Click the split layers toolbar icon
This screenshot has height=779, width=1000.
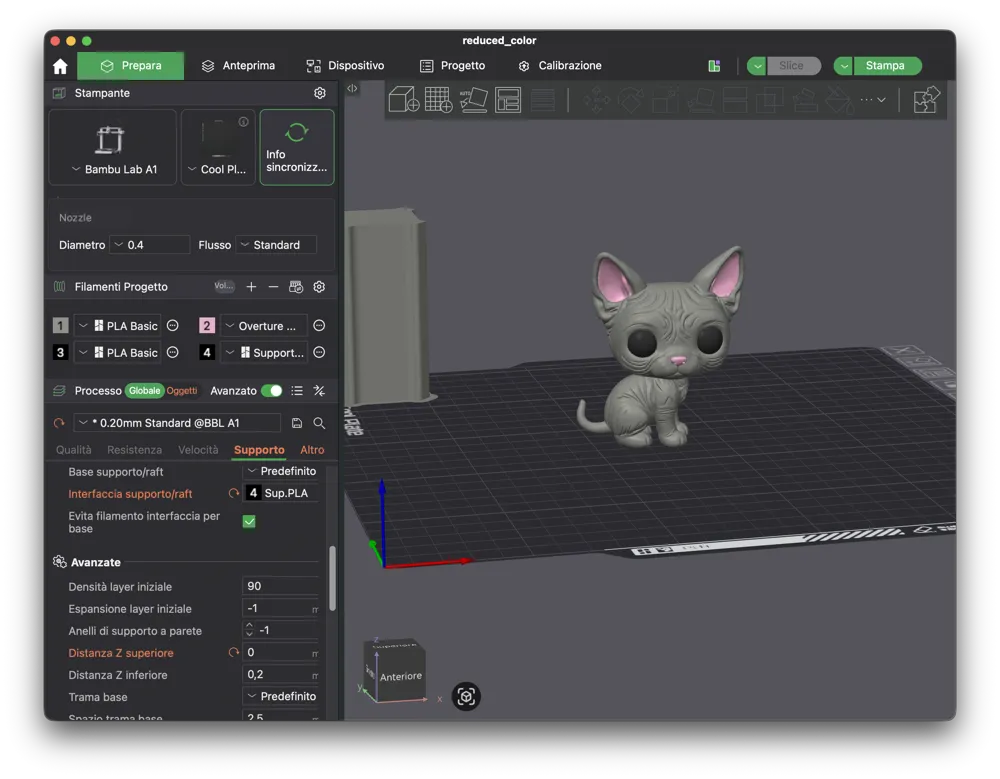[543, 100]
